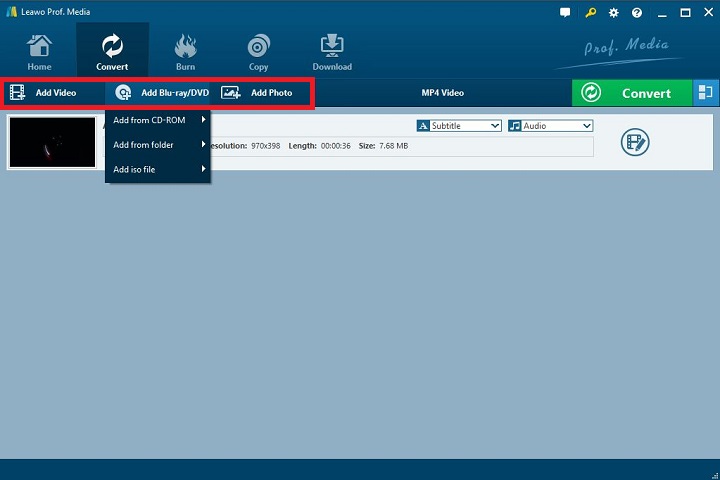Click the Audio music note icon

pos(515,126)
